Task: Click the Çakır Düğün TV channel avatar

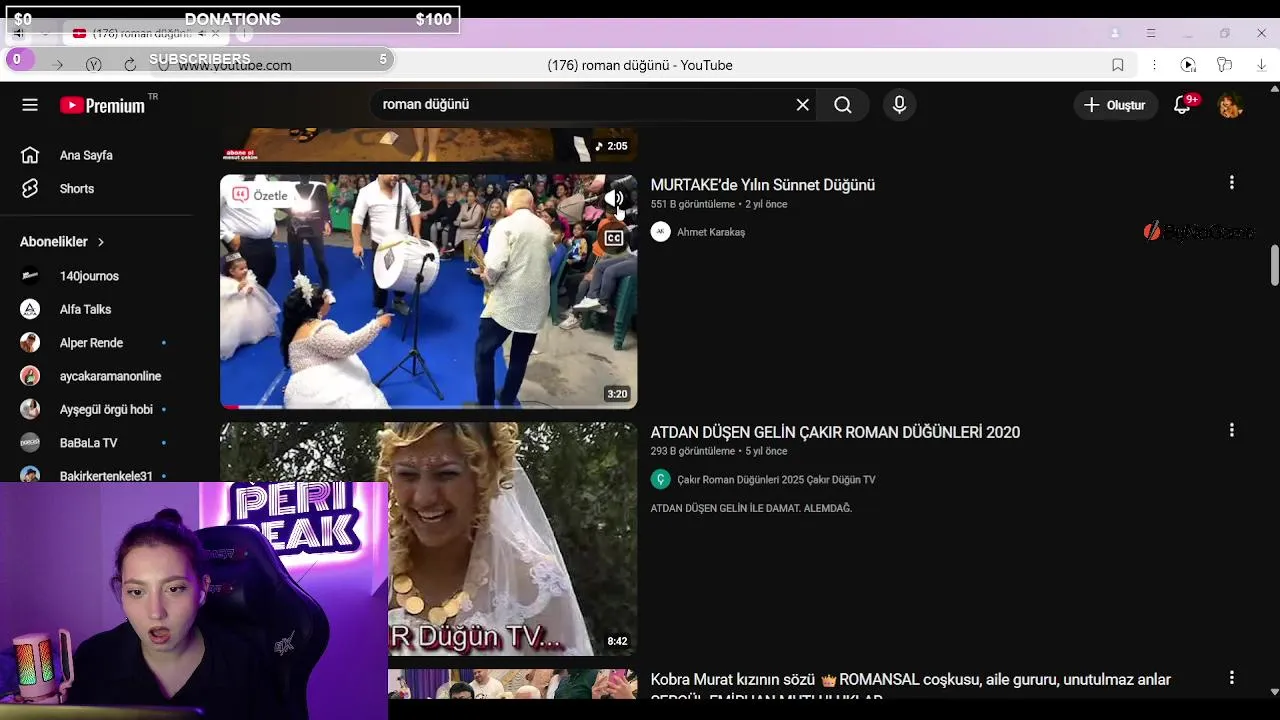Action: coord(660,480)
